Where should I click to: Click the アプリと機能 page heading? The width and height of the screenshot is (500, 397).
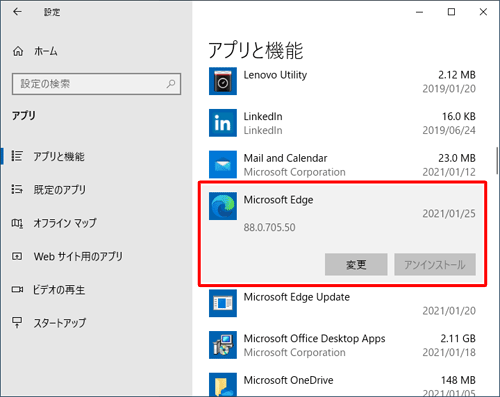(x=256, y=51)
